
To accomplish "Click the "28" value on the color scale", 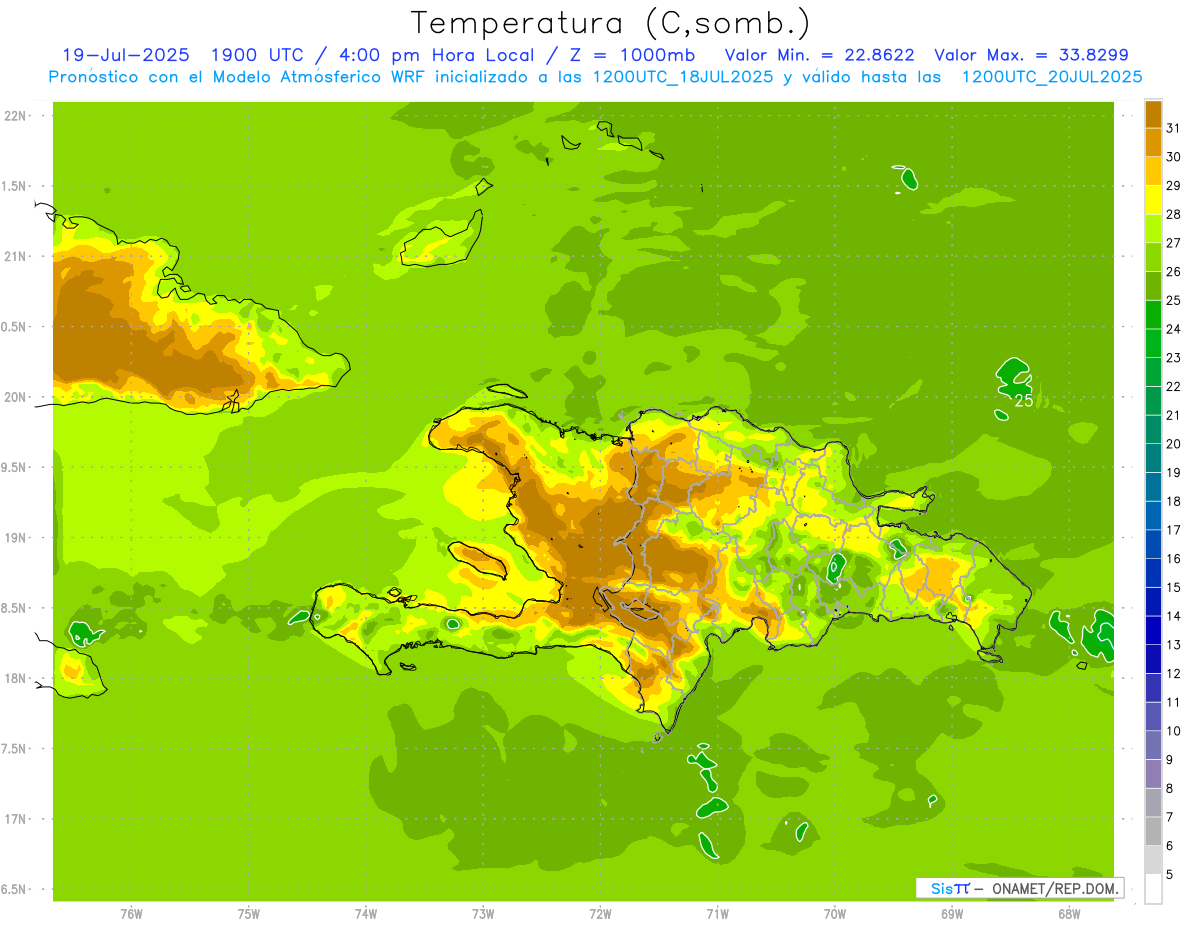I will [1173, 214].
